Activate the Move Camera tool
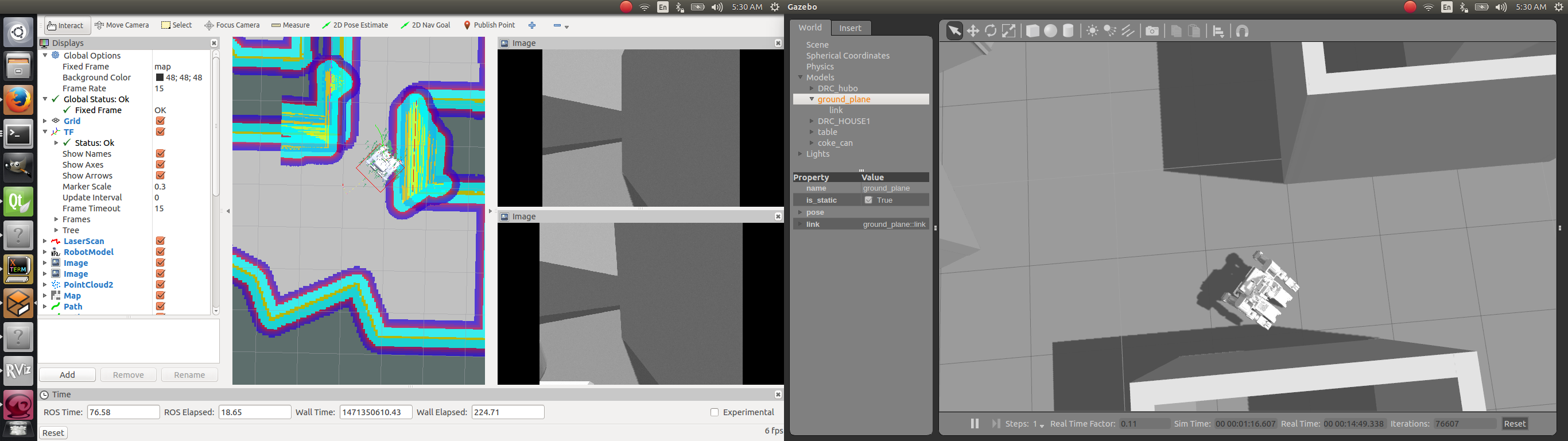The height and width of the screenshot is (441, 1568). [122, 26]
